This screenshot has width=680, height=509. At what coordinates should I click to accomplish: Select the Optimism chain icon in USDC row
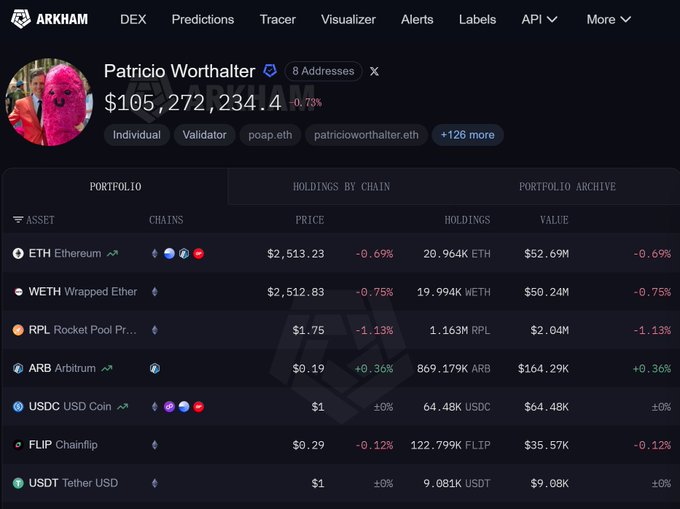199,407
